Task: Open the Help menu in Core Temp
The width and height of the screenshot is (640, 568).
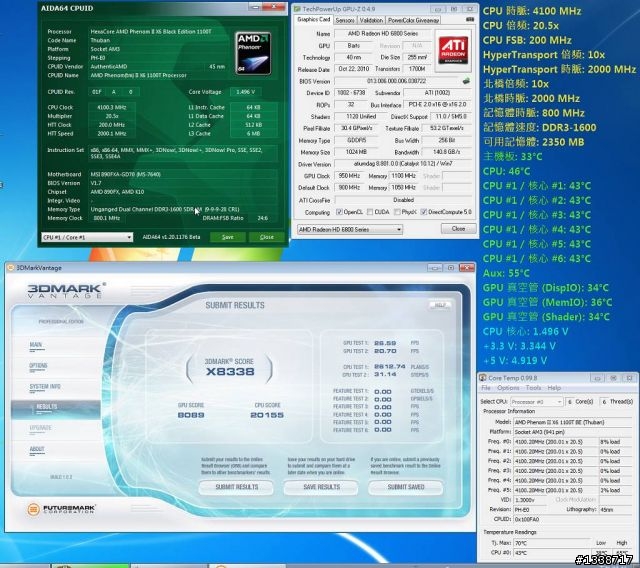Action: (x=554, y=388)
